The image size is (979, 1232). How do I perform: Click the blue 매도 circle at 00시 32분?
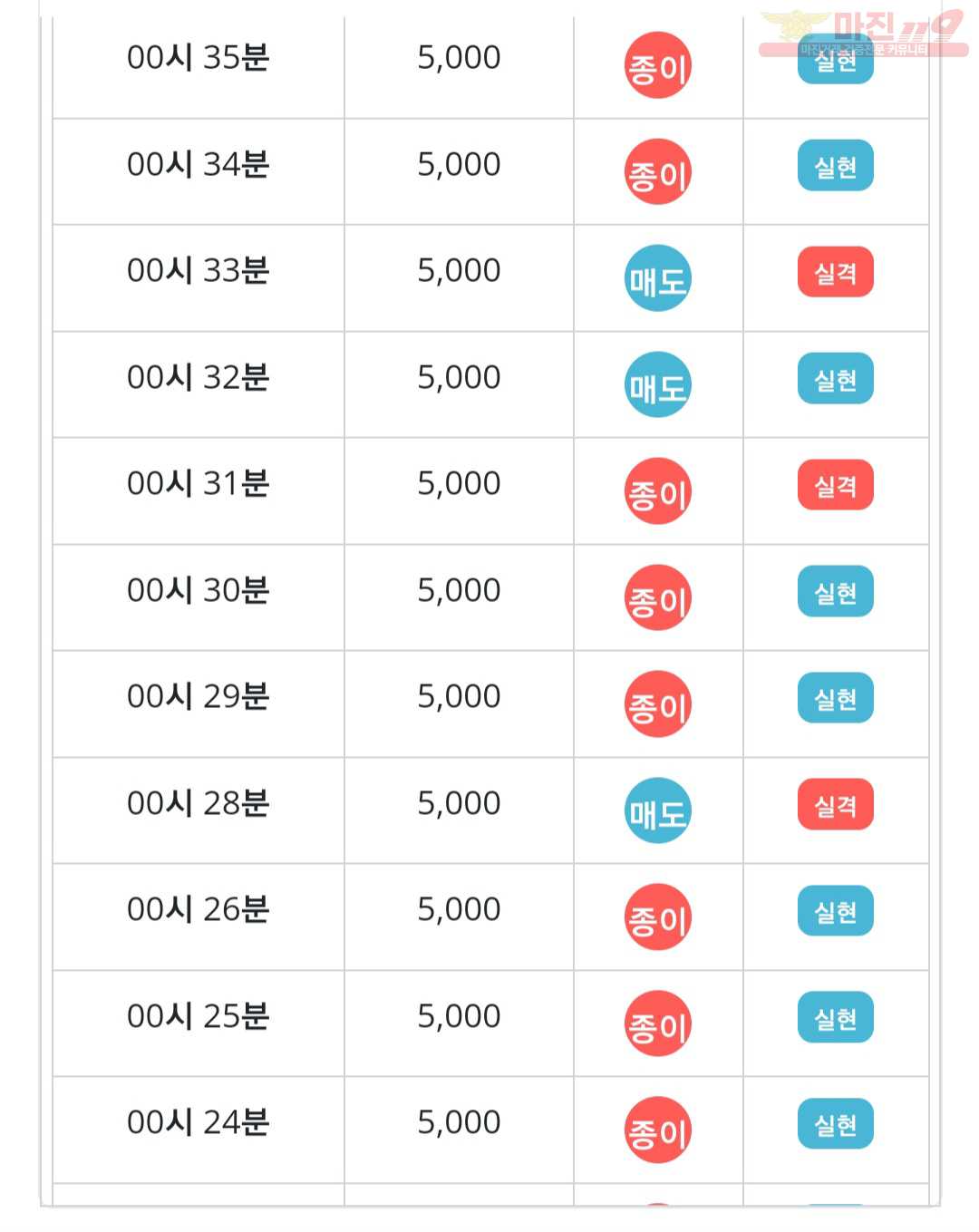tap(658, 384)
